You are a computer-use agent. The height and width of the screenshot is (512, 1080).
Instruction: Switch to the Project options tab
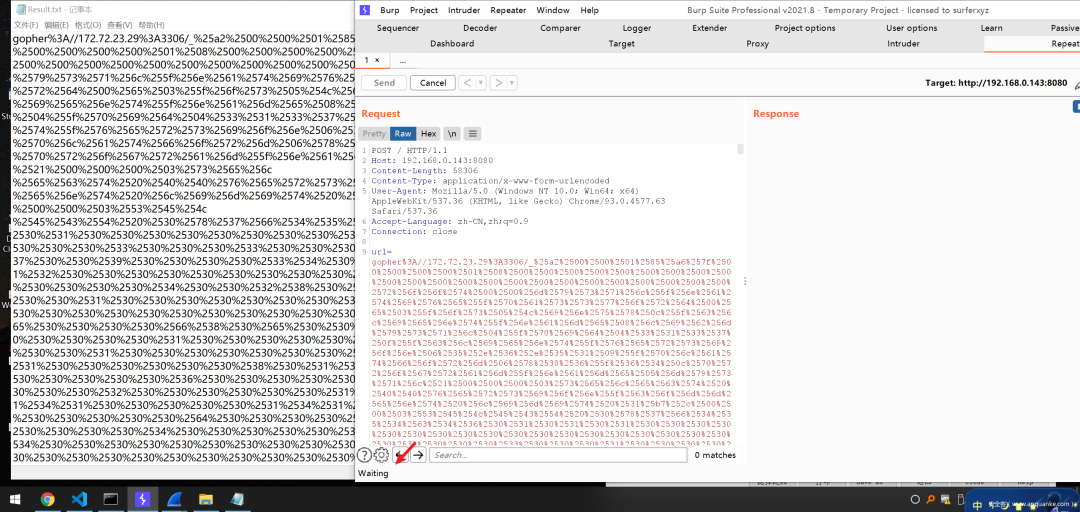pyautogui.click(x=804, y=28)
